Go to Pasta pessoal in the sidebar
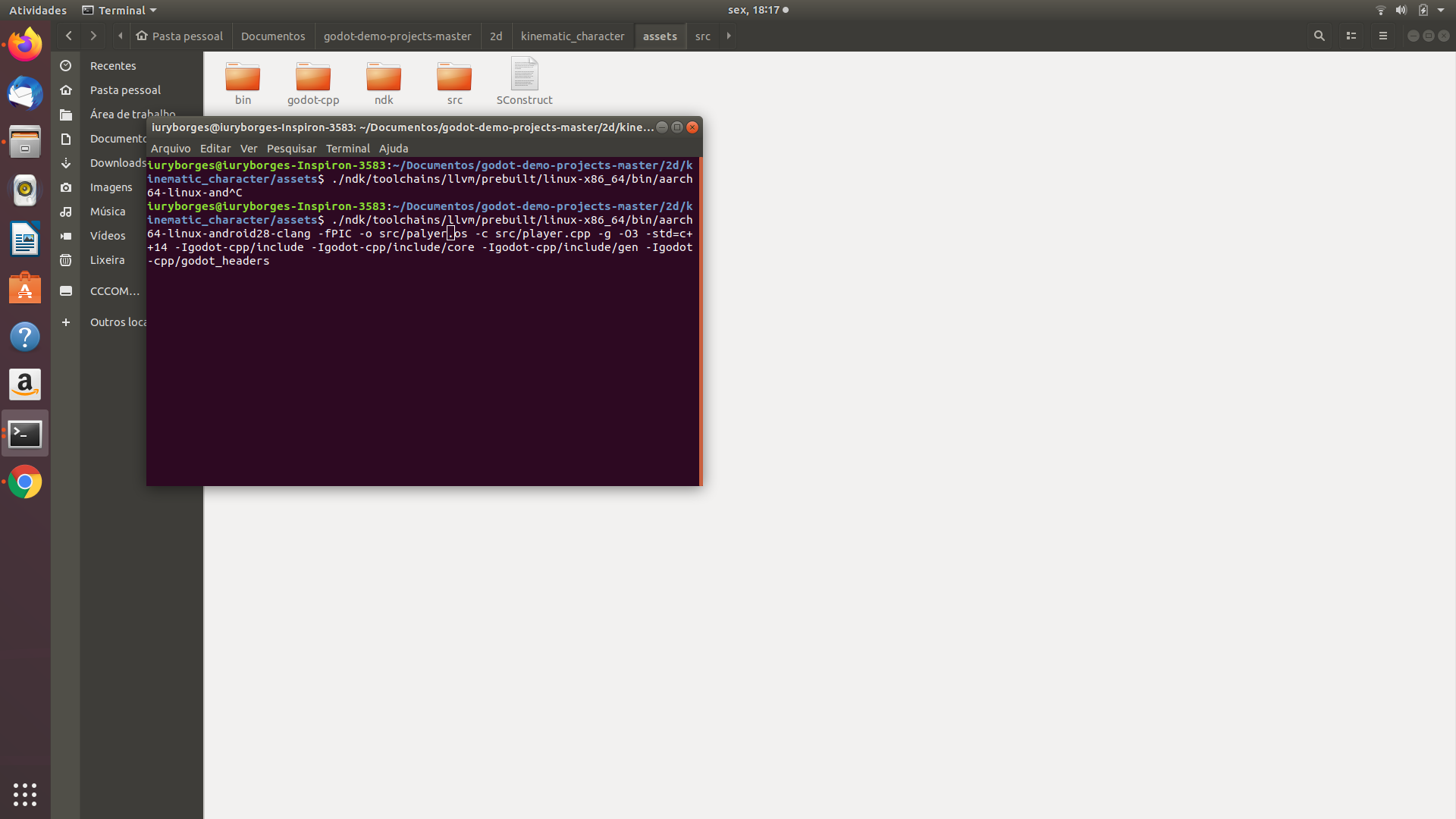The height and width of the screenshot is (819, 1456). [125, 89]
